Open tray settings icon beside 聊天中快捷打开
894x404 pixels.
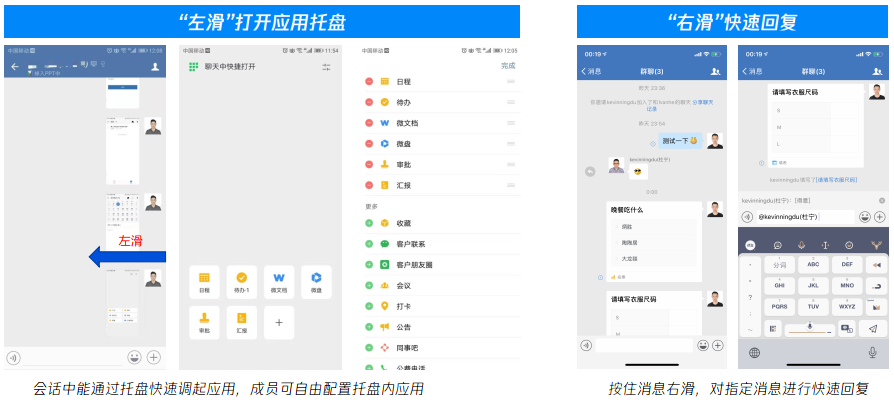(326, 67)
